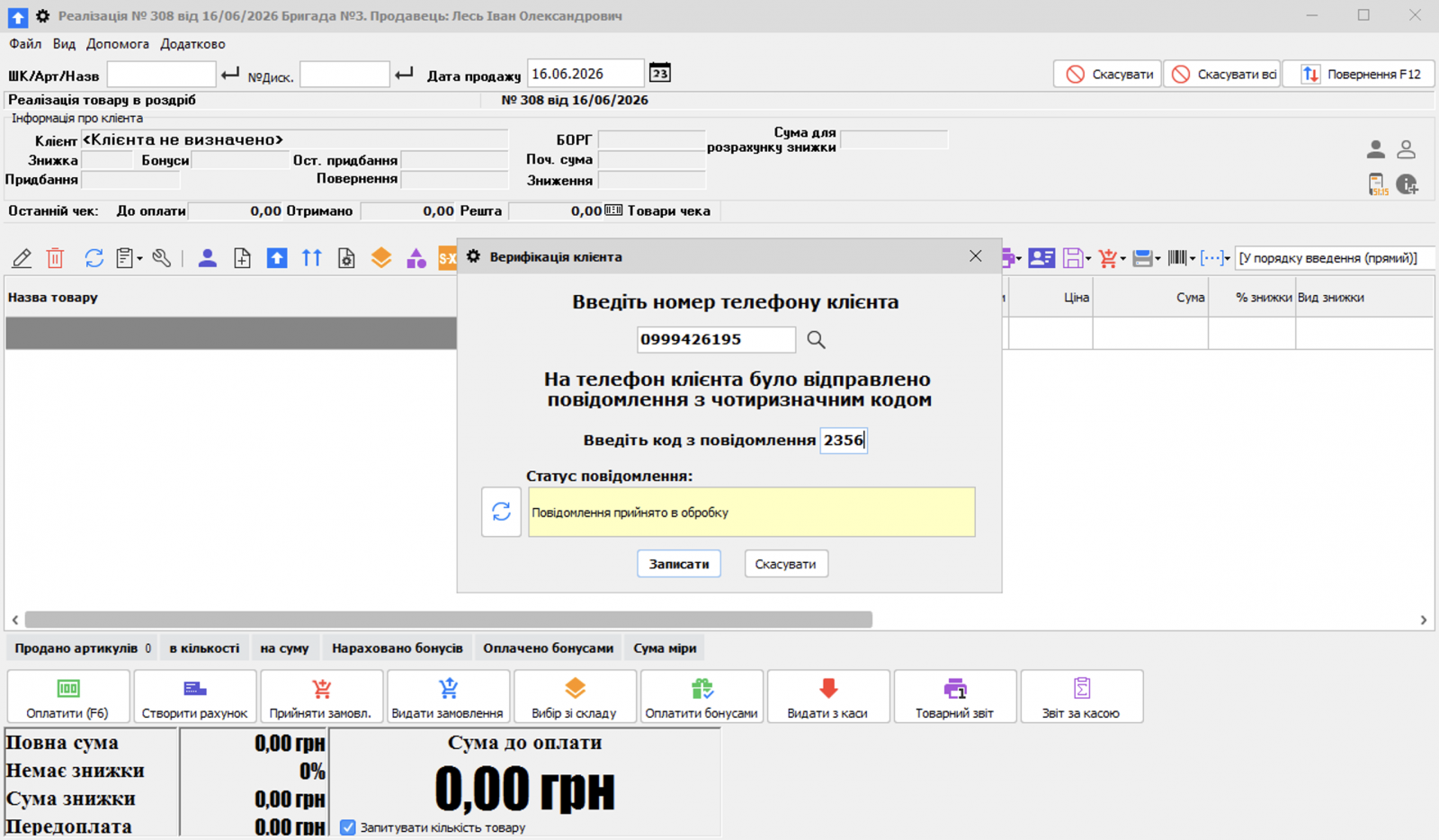Click the ШК/Арт/Назв input field
The height and width of the screenshot is (840, 1439).
[162, 74]
